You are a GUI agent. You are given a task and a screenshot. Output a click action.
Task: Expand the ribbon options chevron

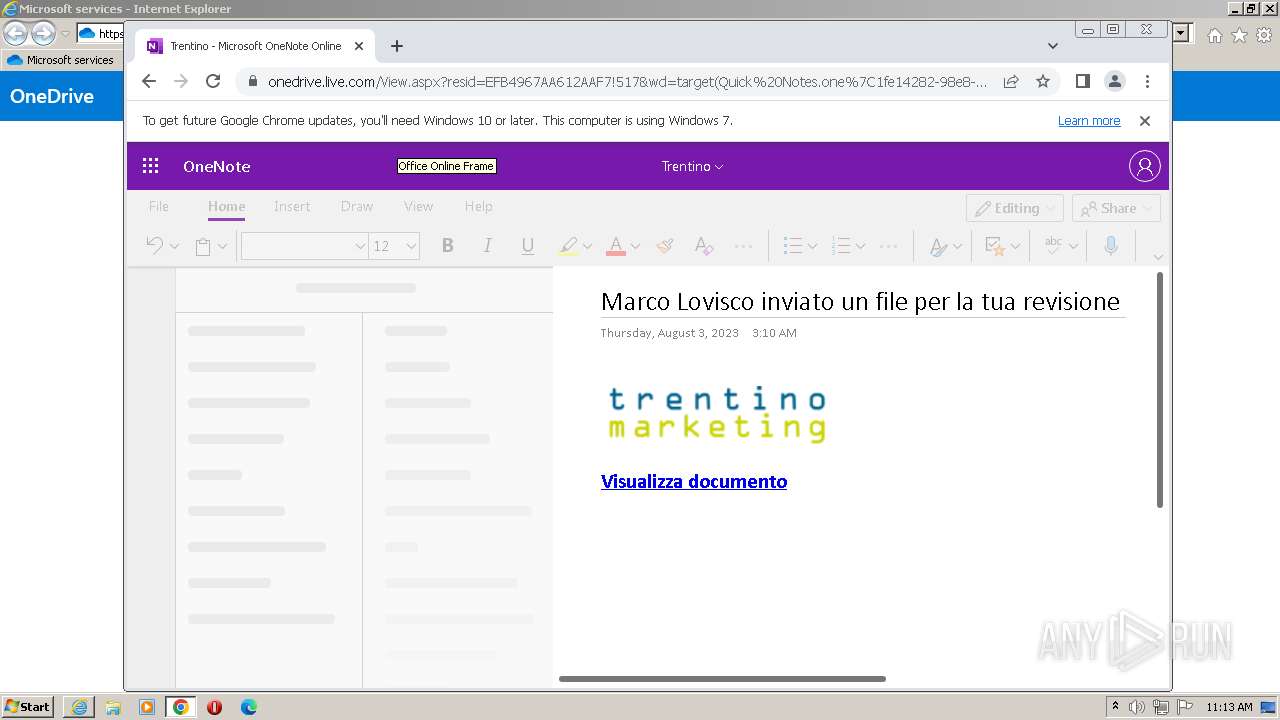click(x=1158, y=256)
